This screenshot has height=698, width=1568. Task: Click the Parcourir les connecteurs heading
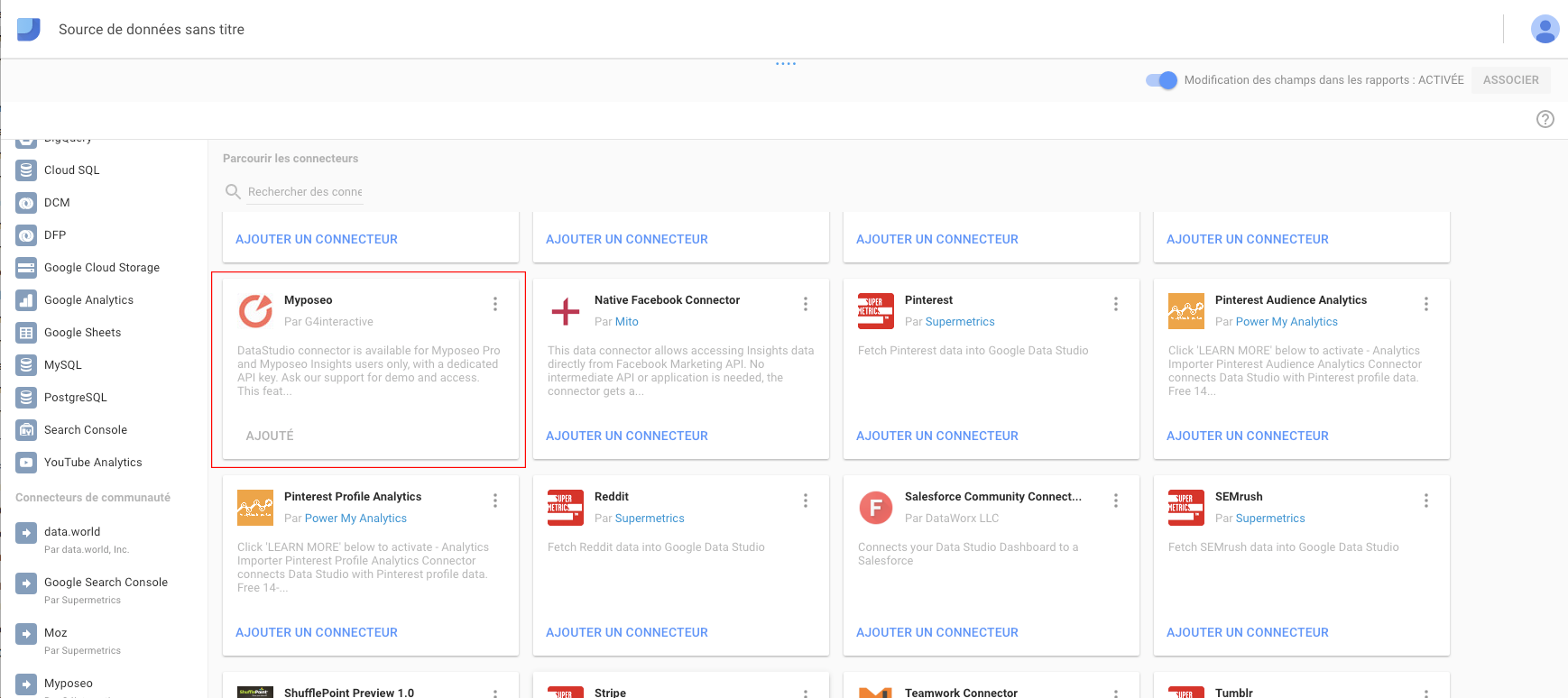[x=291, y=159]
